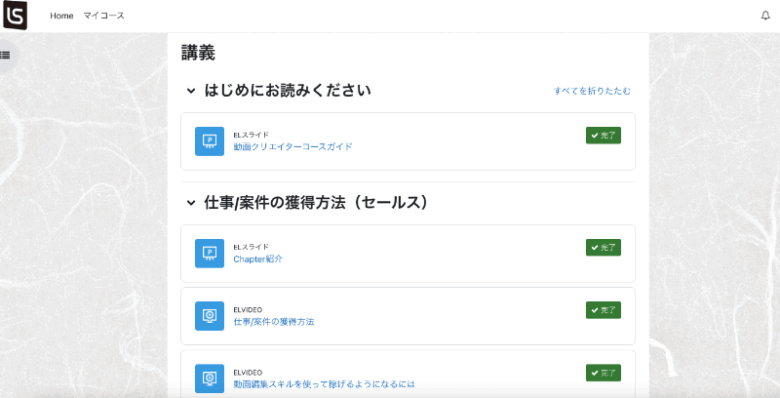Open the 仕事/案件の獲得方法 video lesson link
This screenshot has height=398, width=780.
point(274,322)
